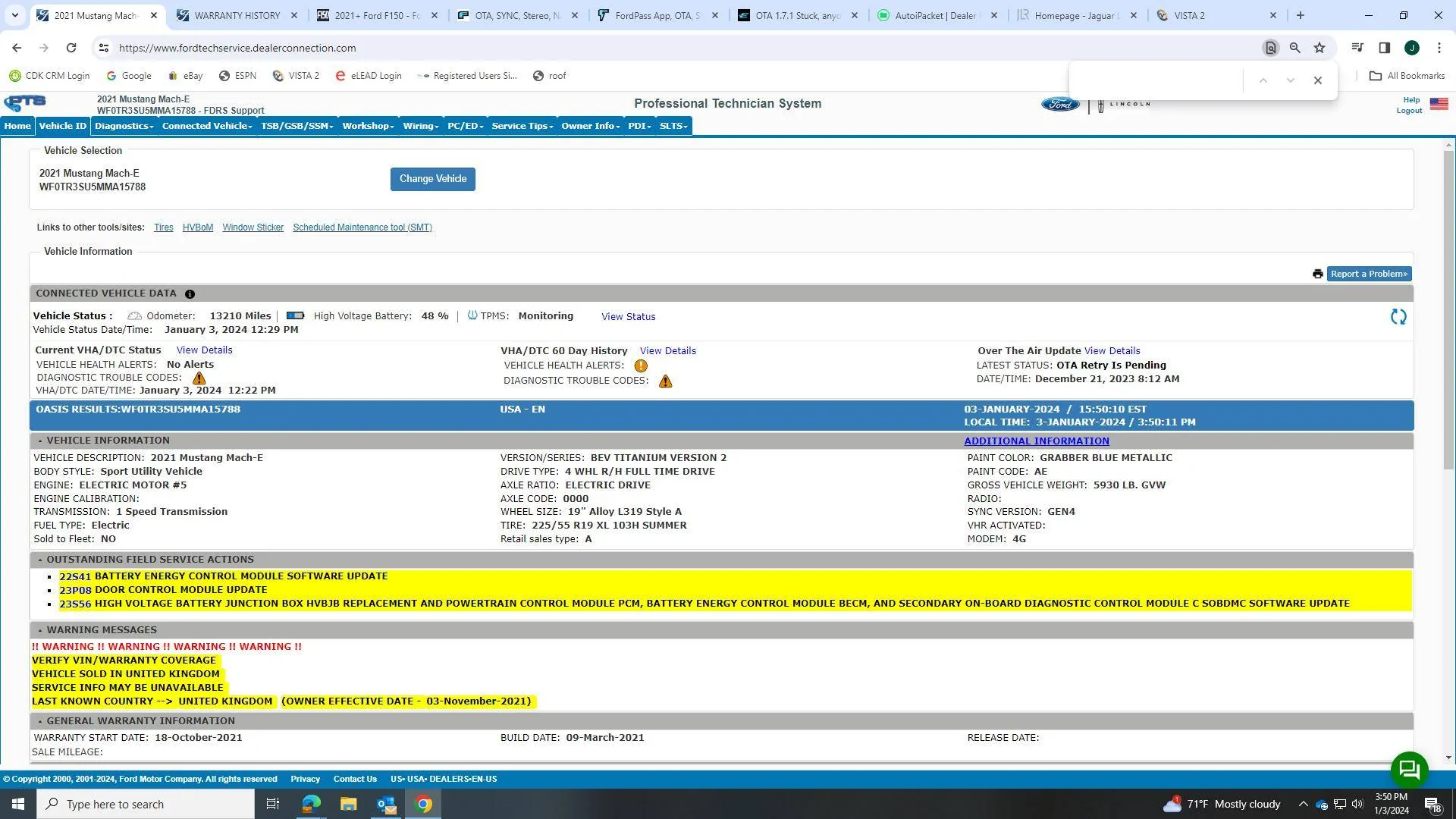This screenshot has width=1456, height=819.
Task: Open Chrome's three-dot menu
Action: (1439, 48)
